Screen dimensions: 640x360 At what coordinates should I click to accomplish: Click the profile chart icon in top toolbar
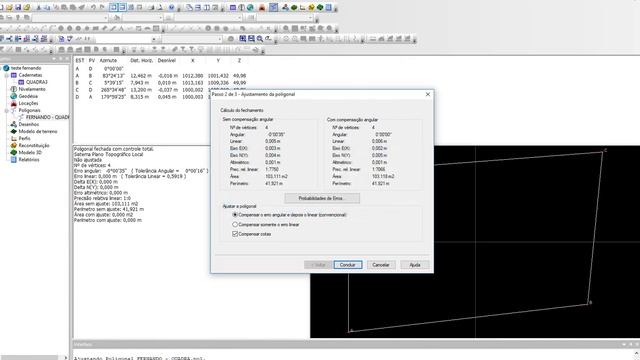[302, 7]
